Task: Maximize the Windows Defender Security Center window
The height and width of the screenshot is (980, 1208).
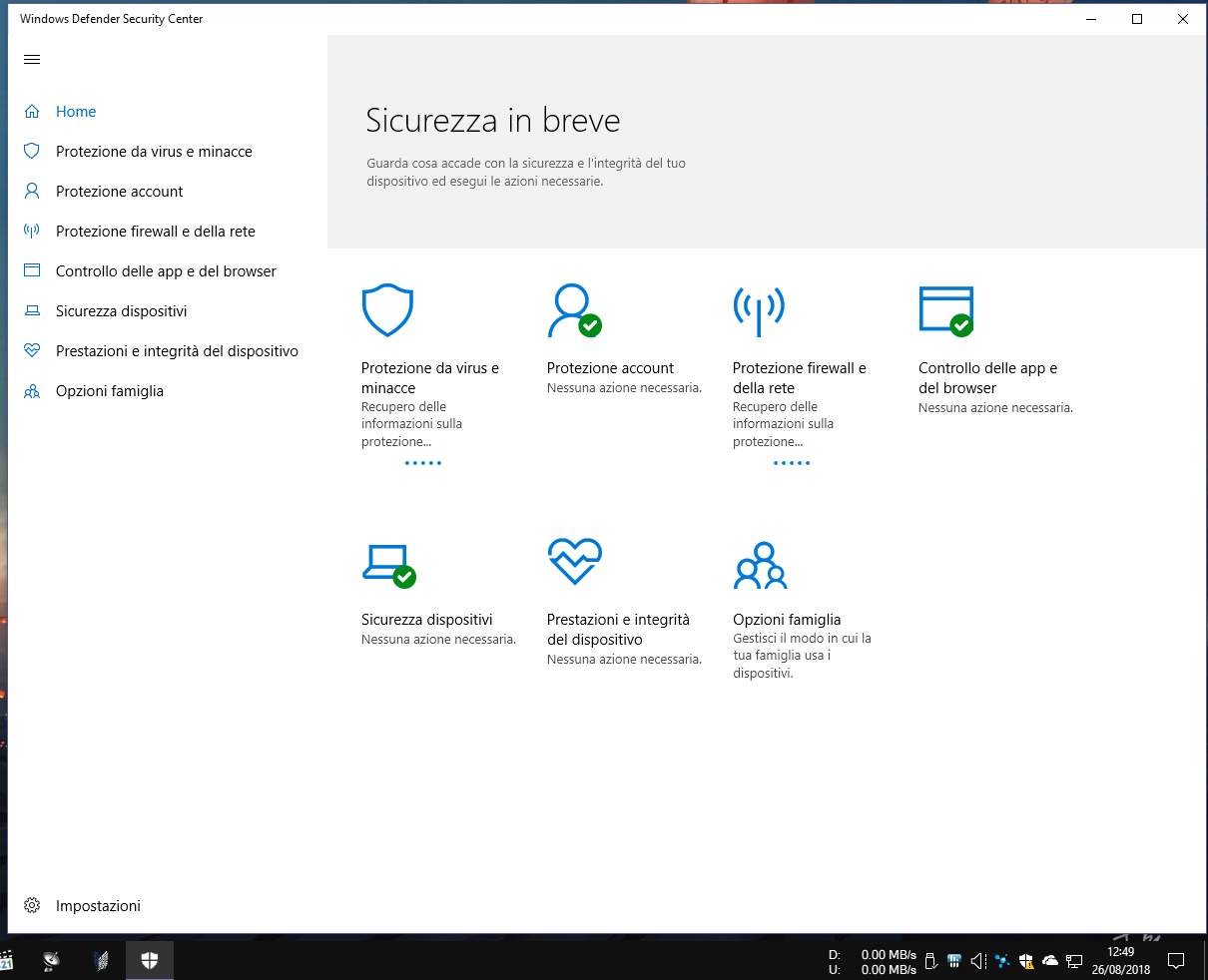Action: 1137,19
